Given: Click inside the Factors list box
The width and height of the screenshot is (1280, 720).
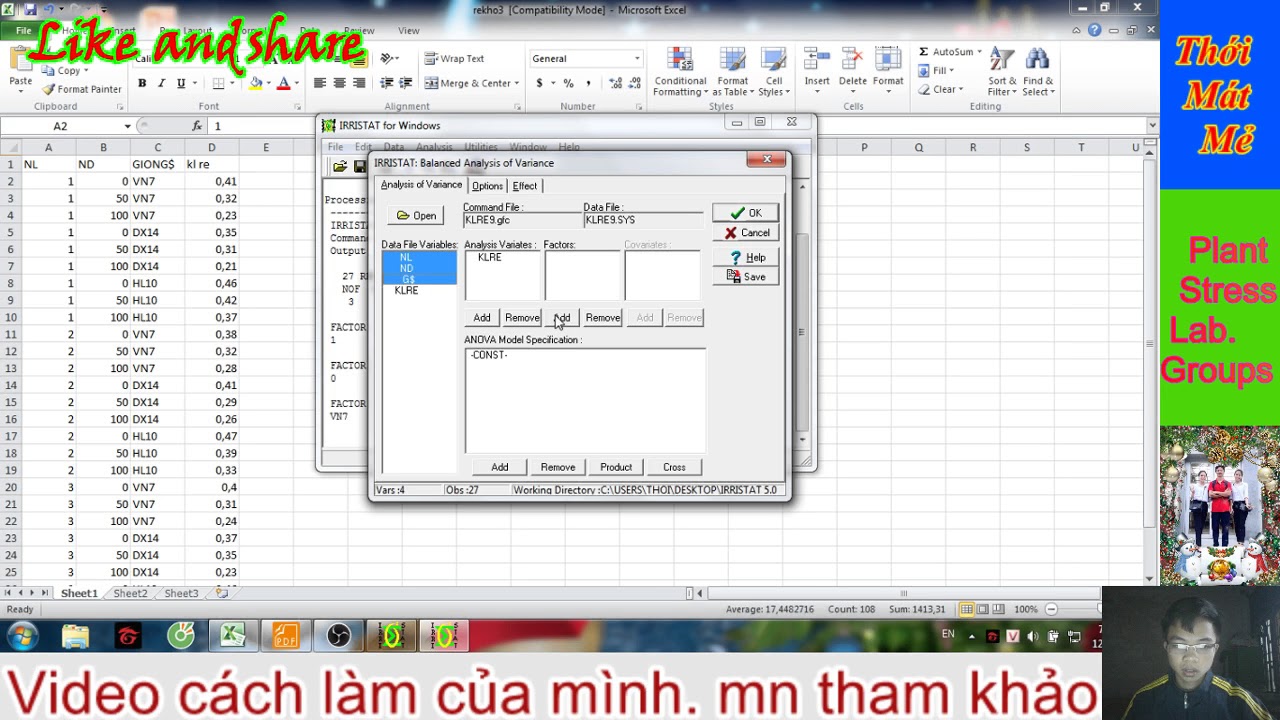Looking at the screenshot, I should click(583, 275).
